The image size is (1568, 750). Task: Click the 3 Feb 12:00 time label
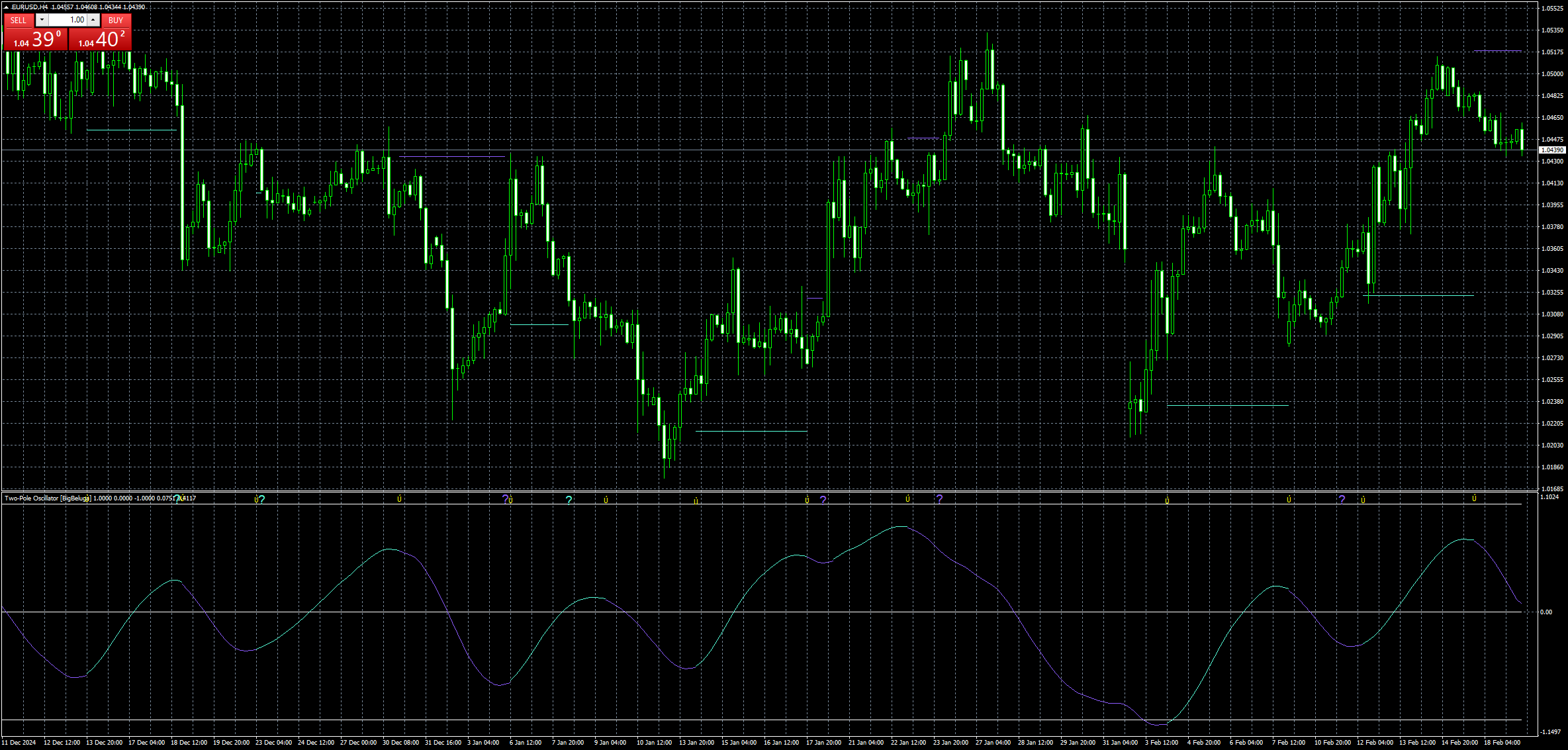[1162, 743]
